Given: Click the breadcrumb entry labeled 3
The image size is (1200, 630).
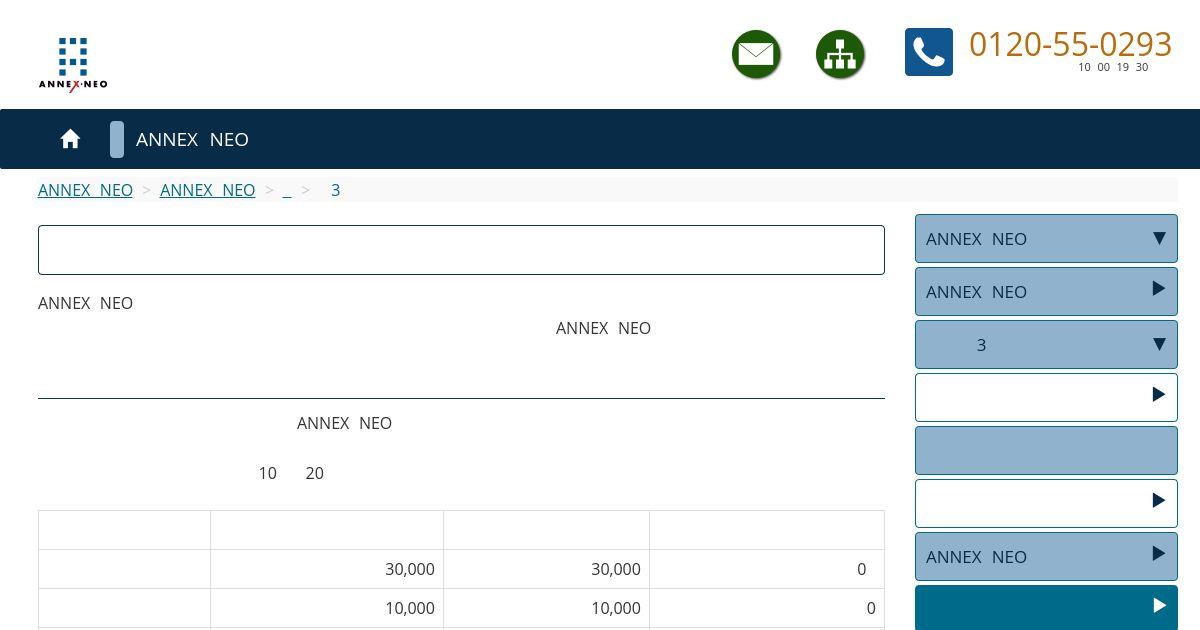Looking at the screenshot, I should pos(336,190).
